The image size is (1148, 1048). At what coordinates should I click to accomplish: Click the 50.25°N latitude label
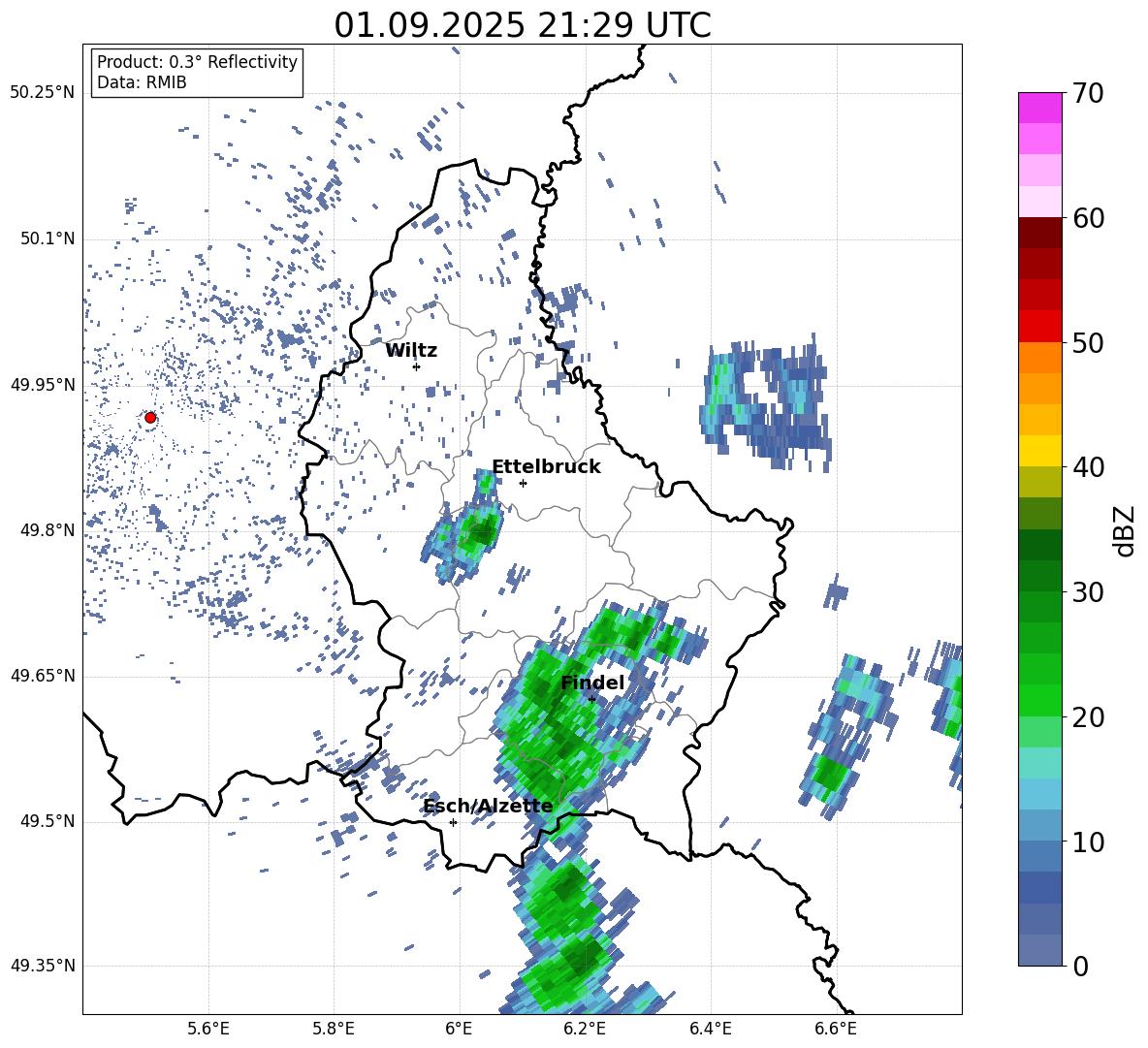coord(43,93)
